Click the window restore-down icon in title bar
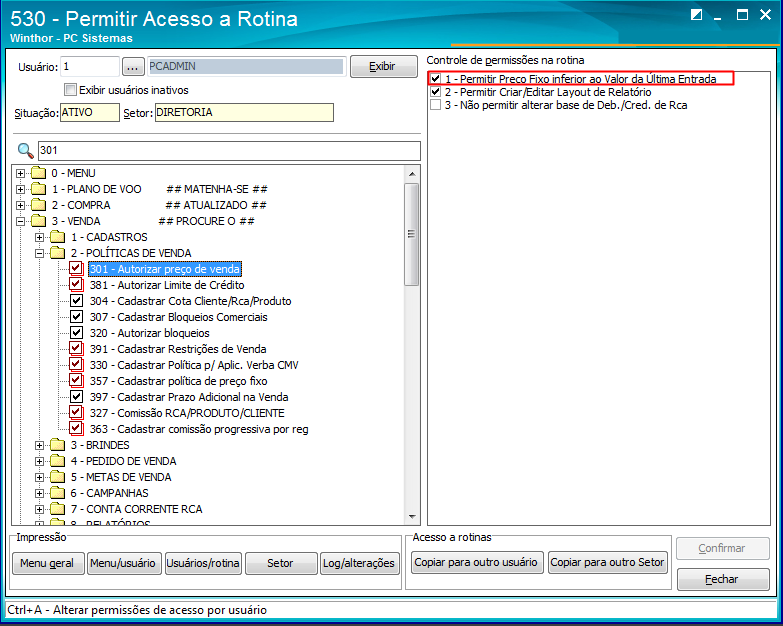This screenshot has height=626, width=783. (696, 15)
